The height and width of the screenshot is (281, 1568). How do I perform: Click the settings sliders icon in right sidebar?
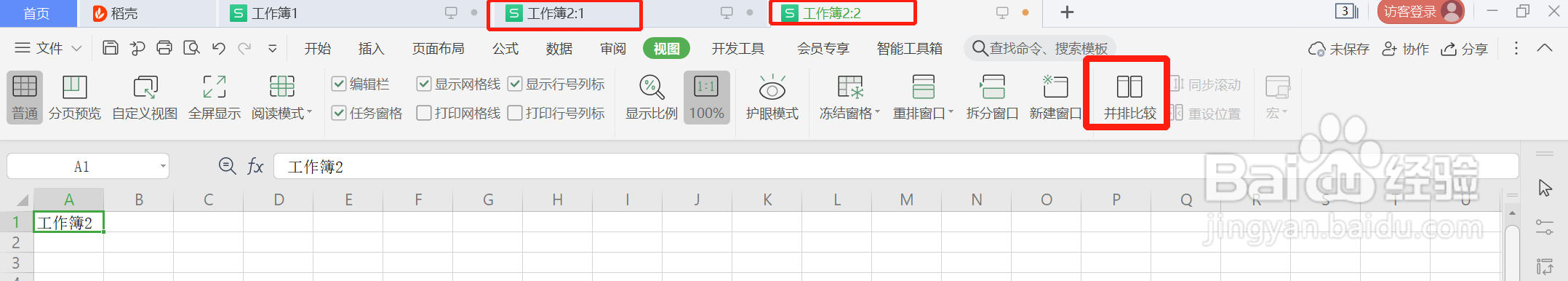[1545, 227]
